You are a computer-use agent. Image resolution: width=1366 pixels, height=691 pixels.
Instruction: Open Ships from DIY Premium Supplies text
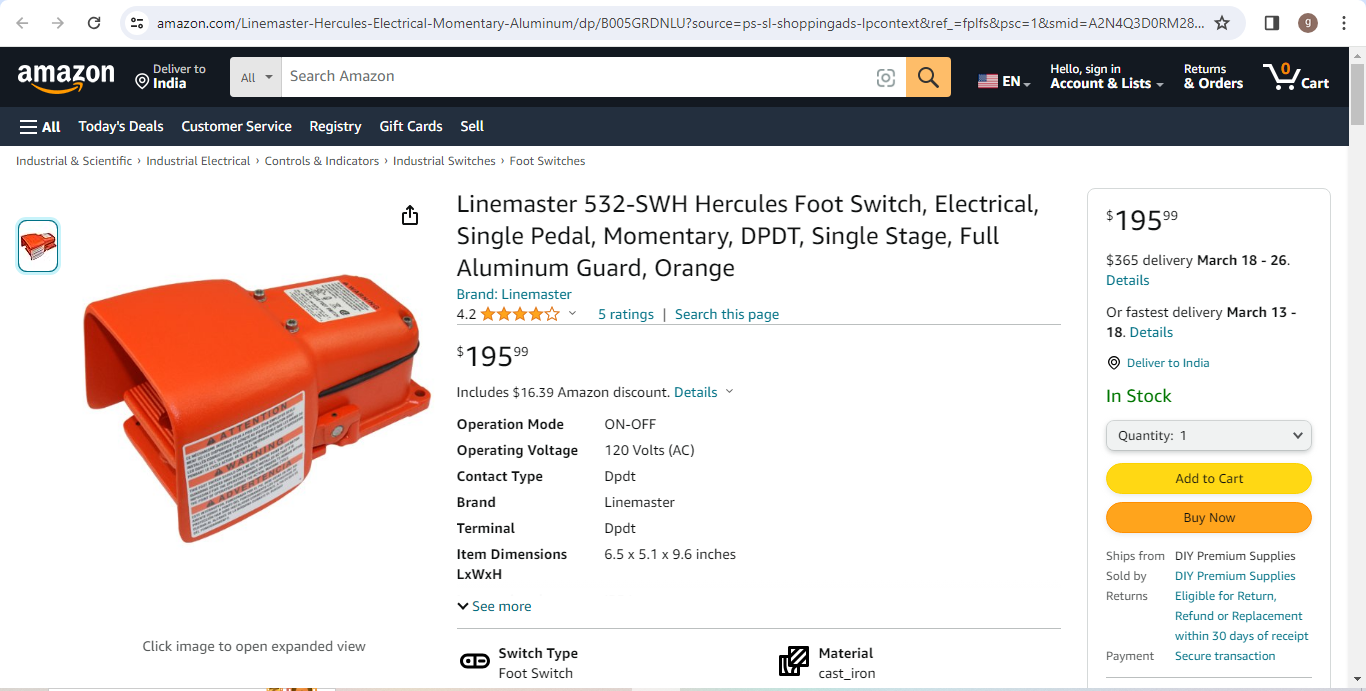1235,556
